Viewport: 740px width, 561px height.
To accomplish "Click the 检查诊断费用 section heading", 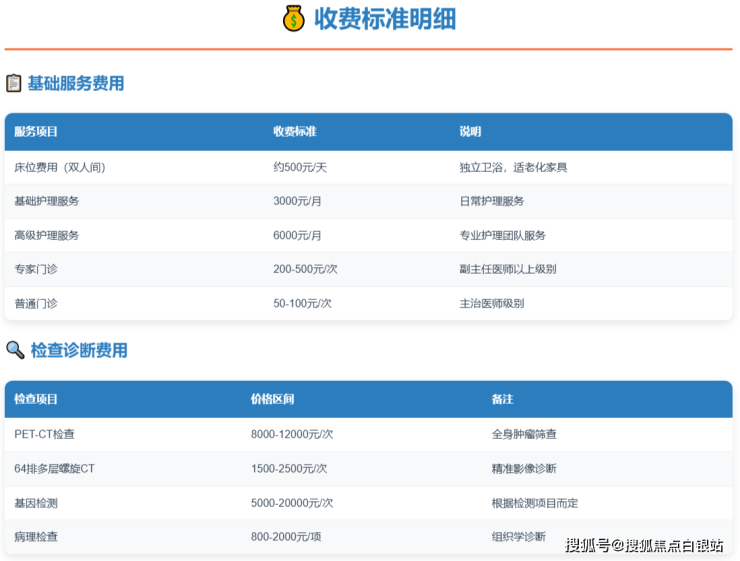I will pos(79,350).
